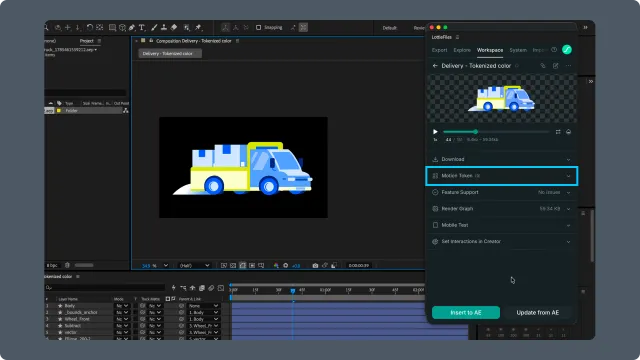Open the three-dots more options menu
This screenshot has height=360, width=640.
569,66
